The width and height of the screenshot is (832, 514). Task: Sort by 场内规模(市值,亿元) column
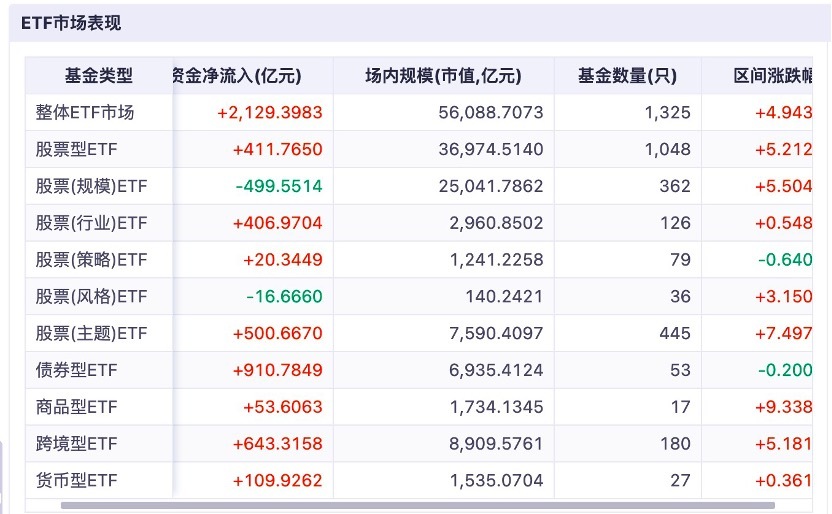pos(443,76)
